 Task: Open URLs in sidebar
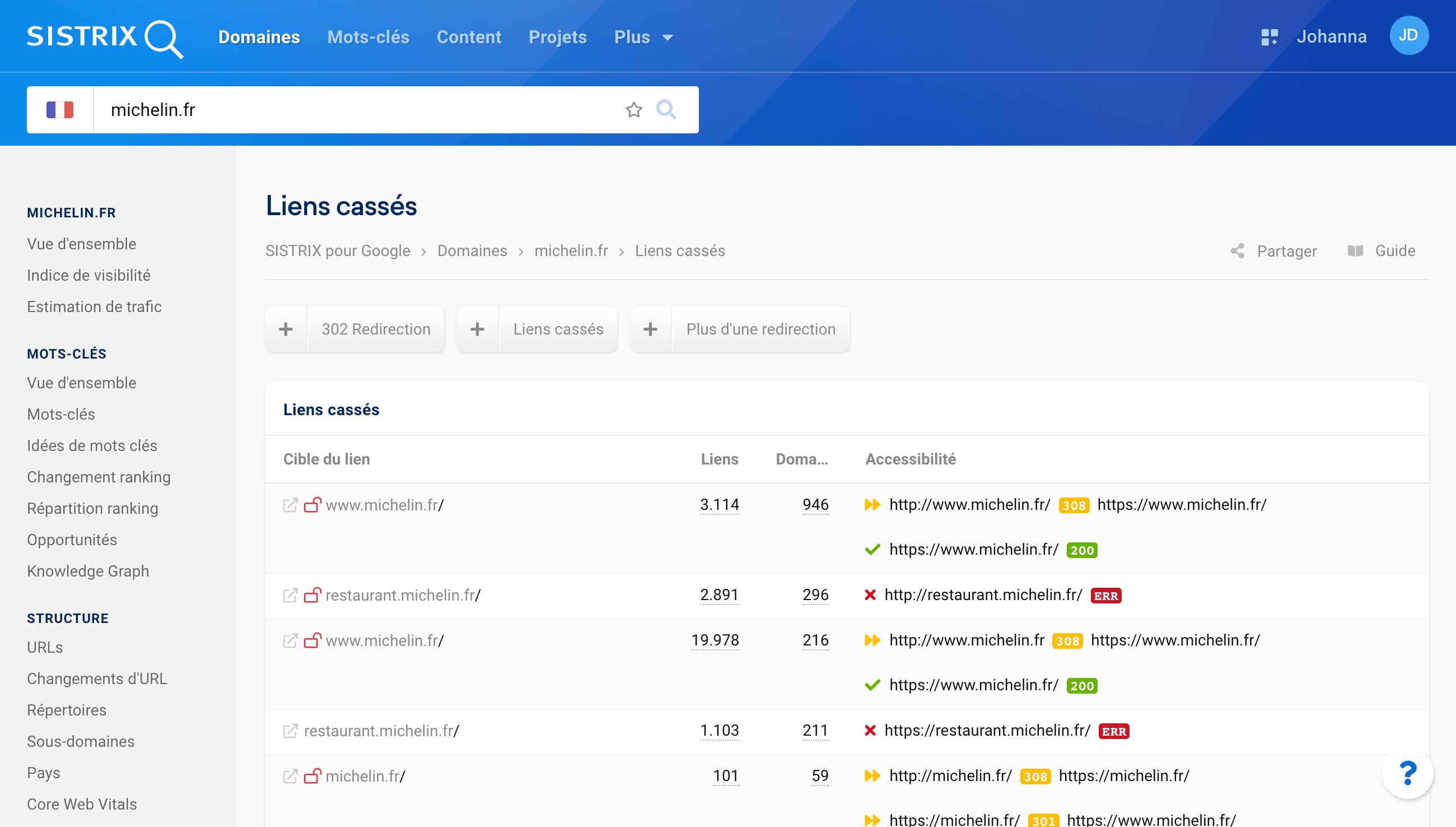tap(45, 648)
